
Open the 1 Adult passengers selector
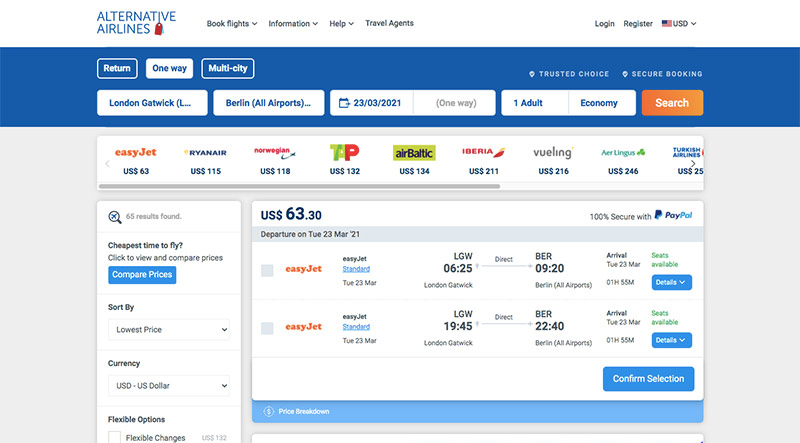coord(535,103)
